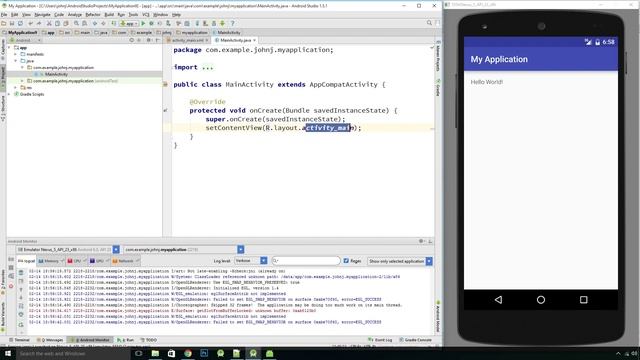Open the Log level Verbose dropdown
Image resolution: width=640 pixels, height=360 pixels.
(x=251, y=261)
